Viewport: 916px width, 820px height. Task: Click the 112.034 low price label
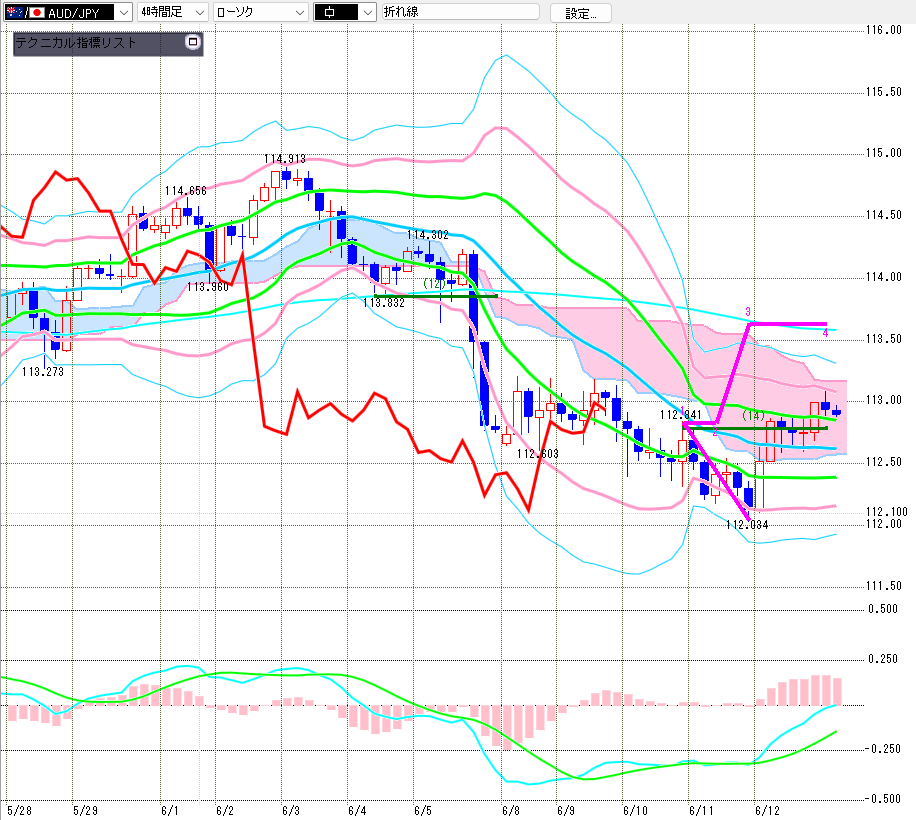pos(747,524)
